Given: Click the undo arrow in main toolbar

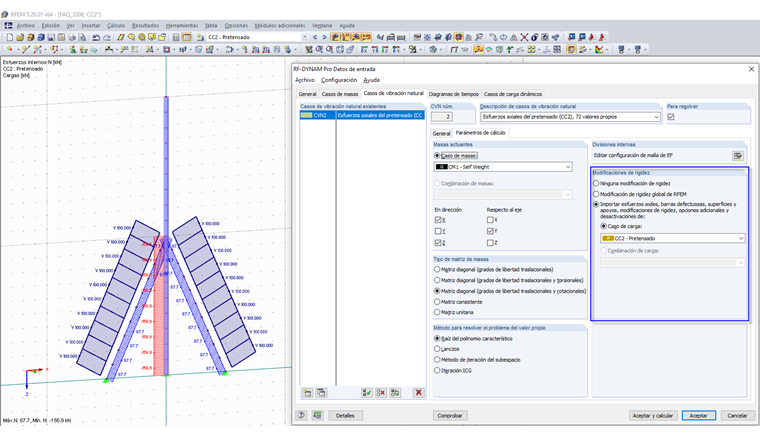Looking at the screenshot, I should (x=94, y=37).
